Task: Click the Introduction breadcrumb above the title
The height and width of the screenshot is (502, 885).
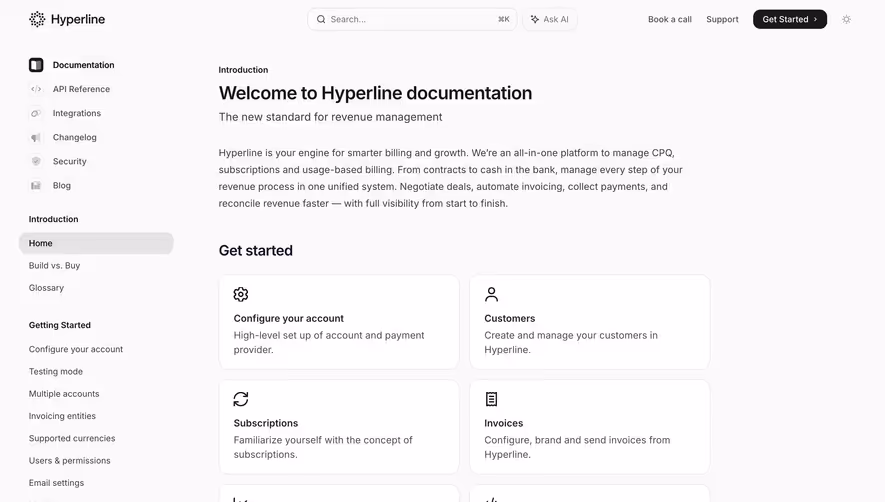Action: (x=243, y=70)
